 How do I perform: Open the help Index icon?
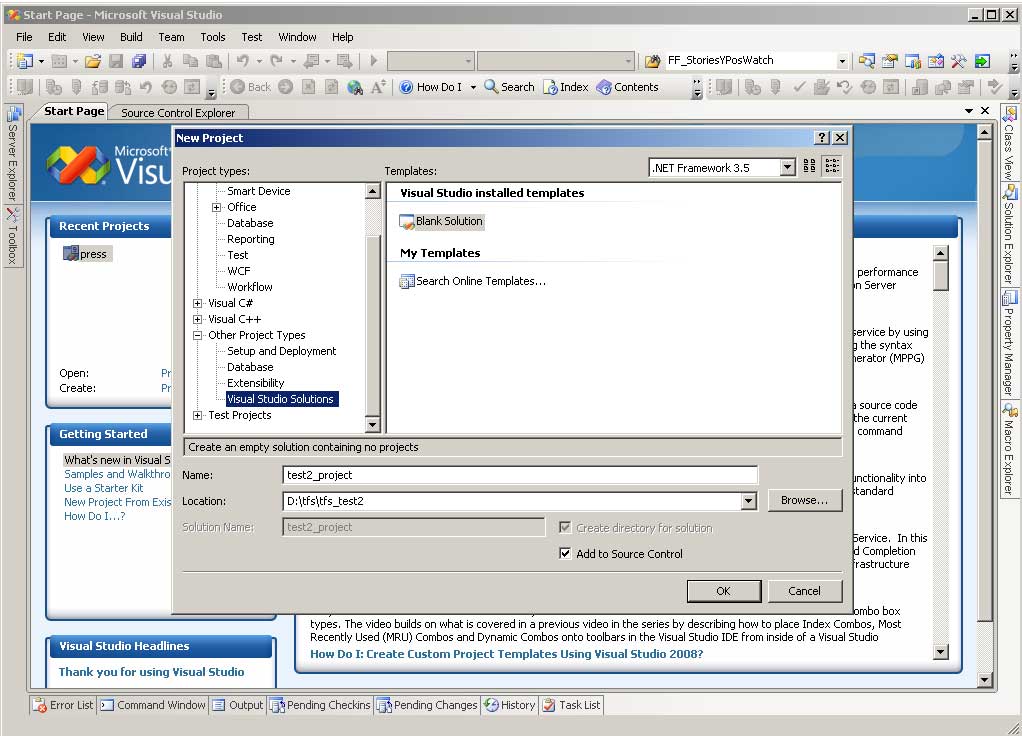click(551, 87)
